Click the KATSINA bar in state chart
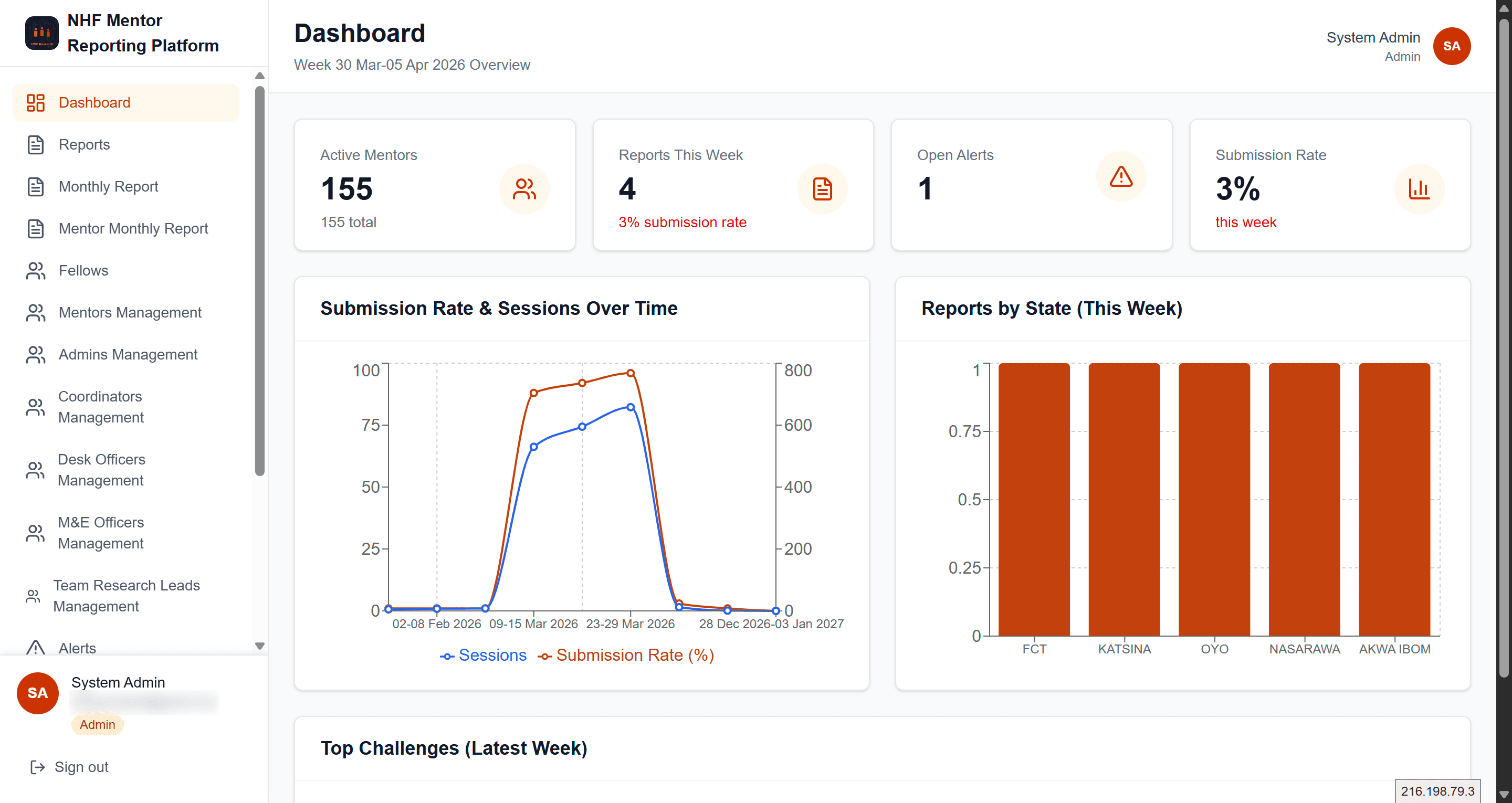Viewport: 1512px width, 803px height. 1123,499
